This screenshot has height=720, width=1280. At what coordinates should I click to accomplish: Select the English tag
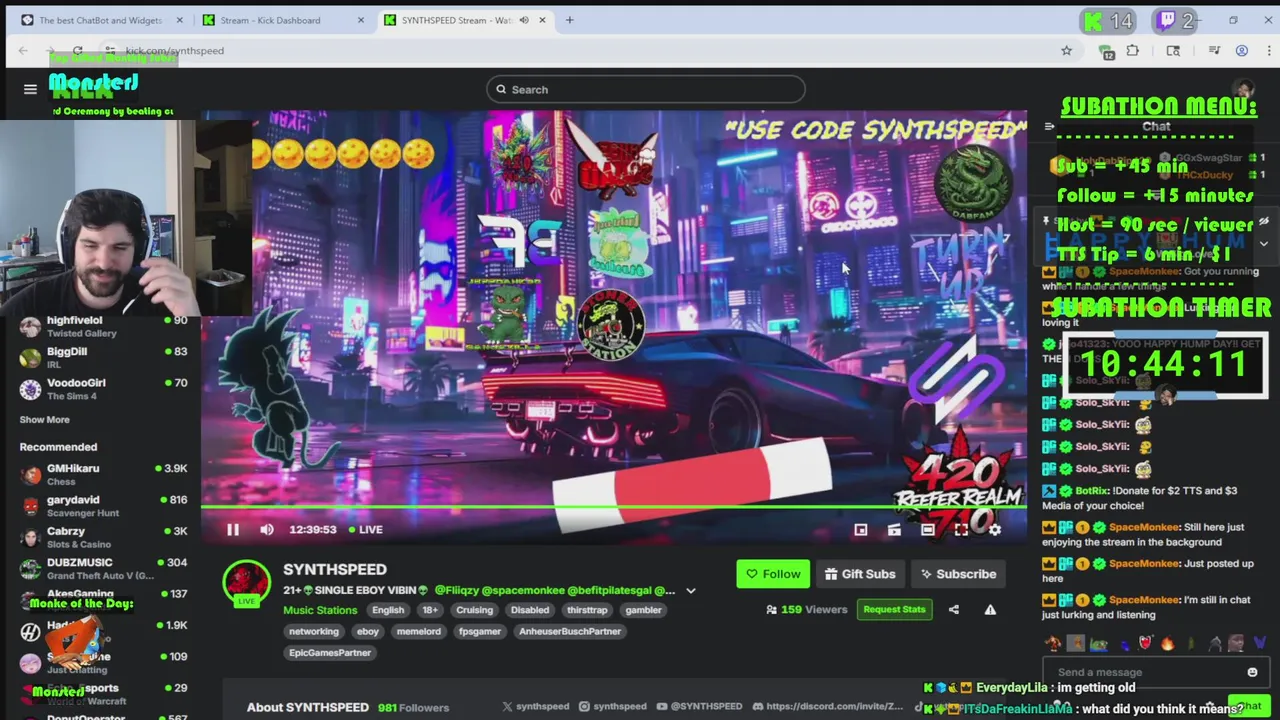tap(388, 610)
